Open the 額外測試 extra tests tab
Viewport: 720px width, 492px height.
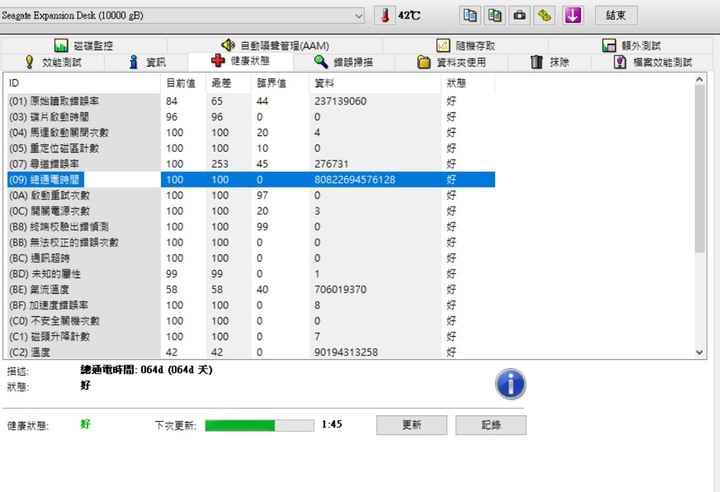pos(631,45)
